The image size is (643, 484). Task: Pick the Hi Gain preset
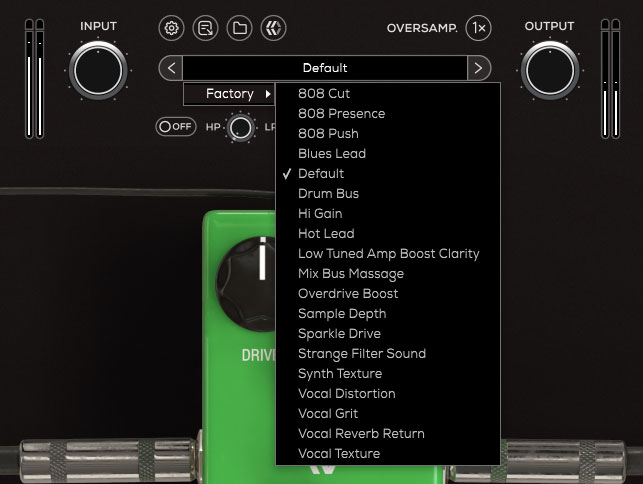388,214
